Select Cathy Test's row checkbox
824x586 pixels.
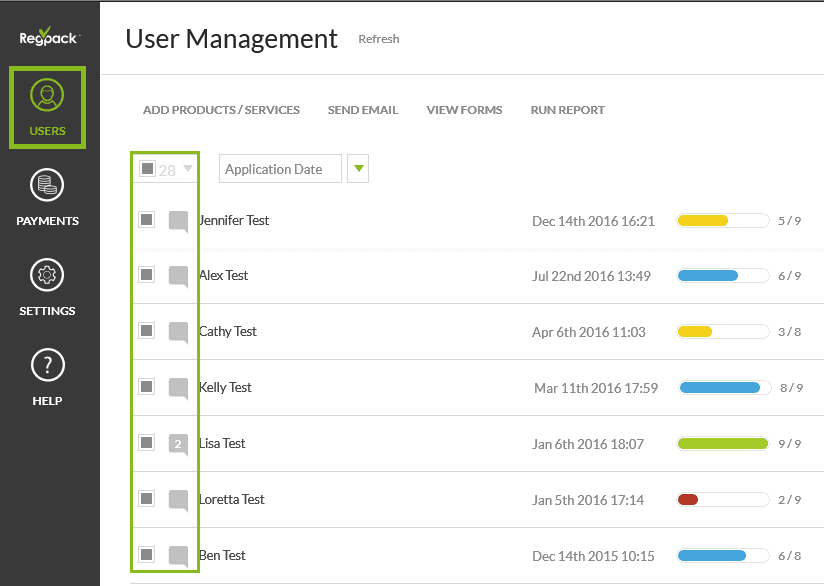click(x=147, y=331)
